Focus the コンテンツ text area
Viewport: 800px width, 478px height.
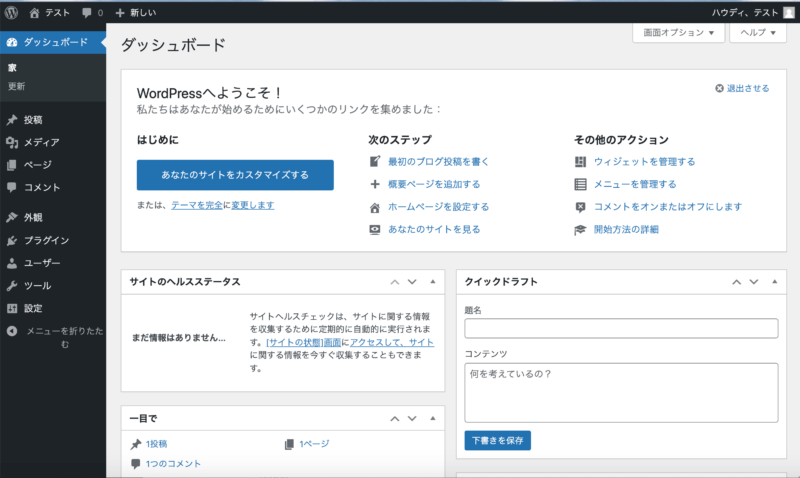621,393
